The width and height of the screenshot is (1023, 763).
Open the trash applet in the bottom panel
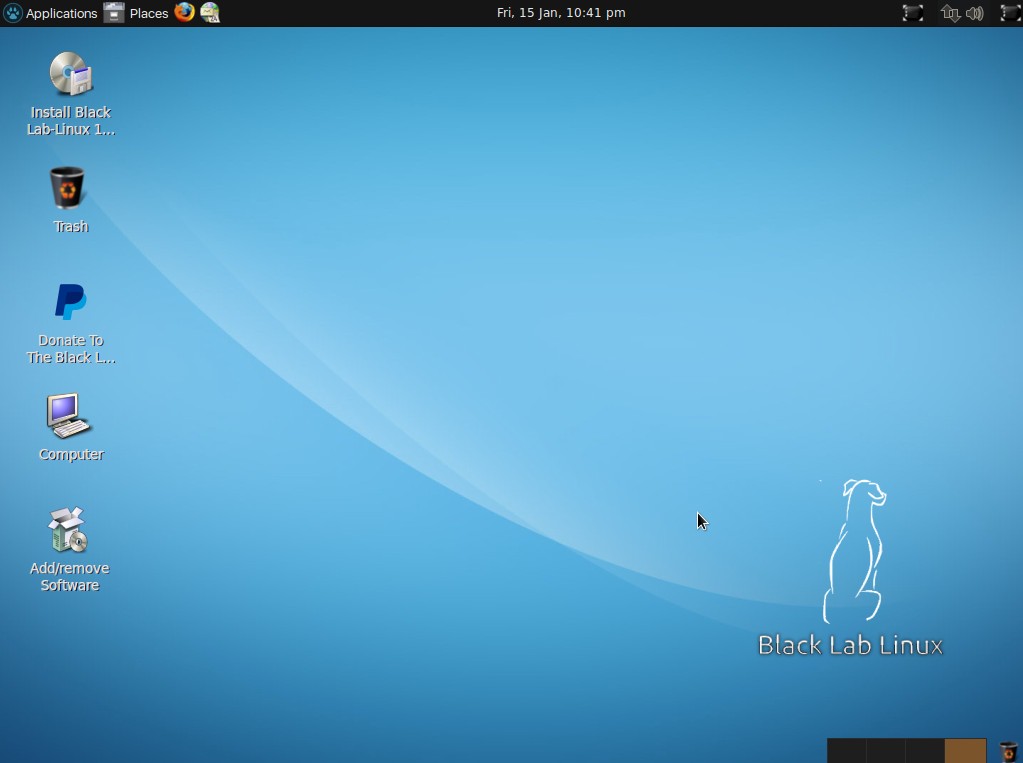pyautogui.click(x=1009, y=751)
